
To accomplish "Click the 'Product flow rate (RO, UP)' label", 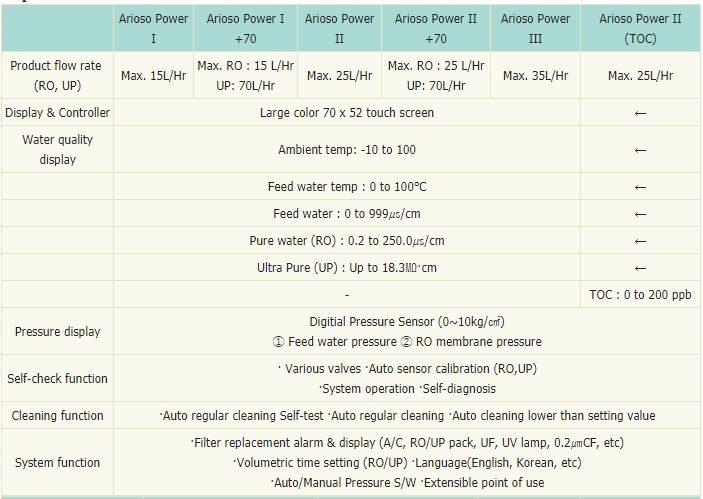I will tap(57, 75).
